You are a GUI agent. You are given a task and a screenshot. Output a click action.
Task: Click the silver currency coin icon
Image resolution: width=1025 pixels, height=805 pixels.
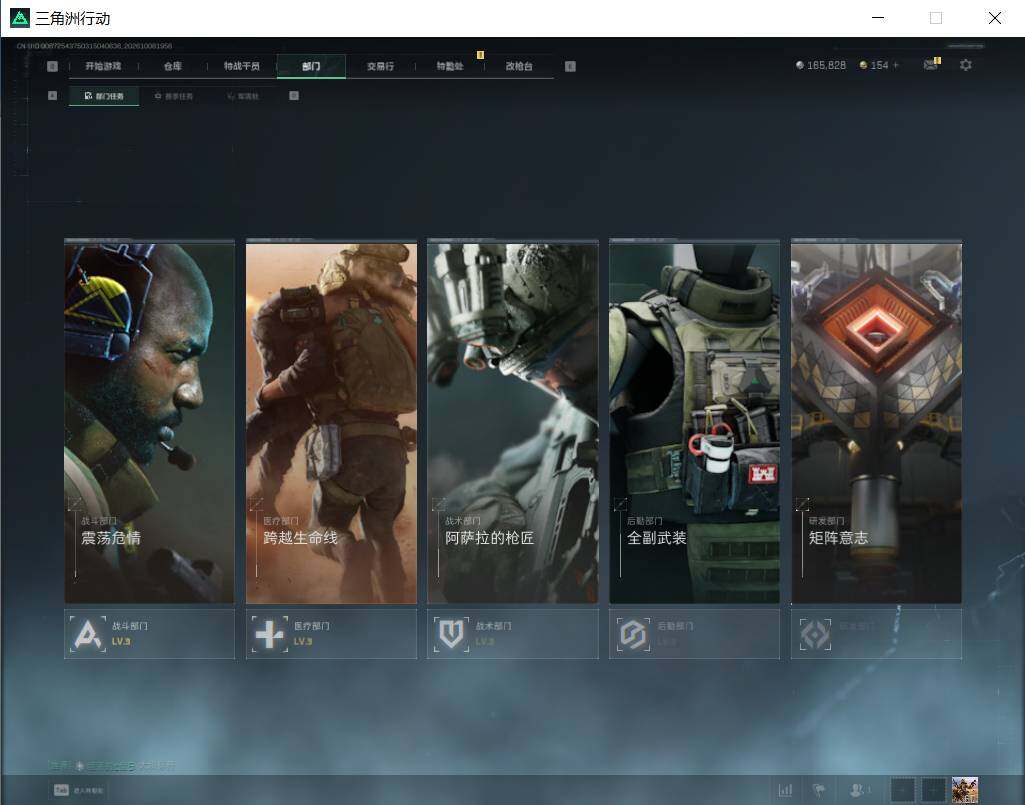click(x=799, y=65)
